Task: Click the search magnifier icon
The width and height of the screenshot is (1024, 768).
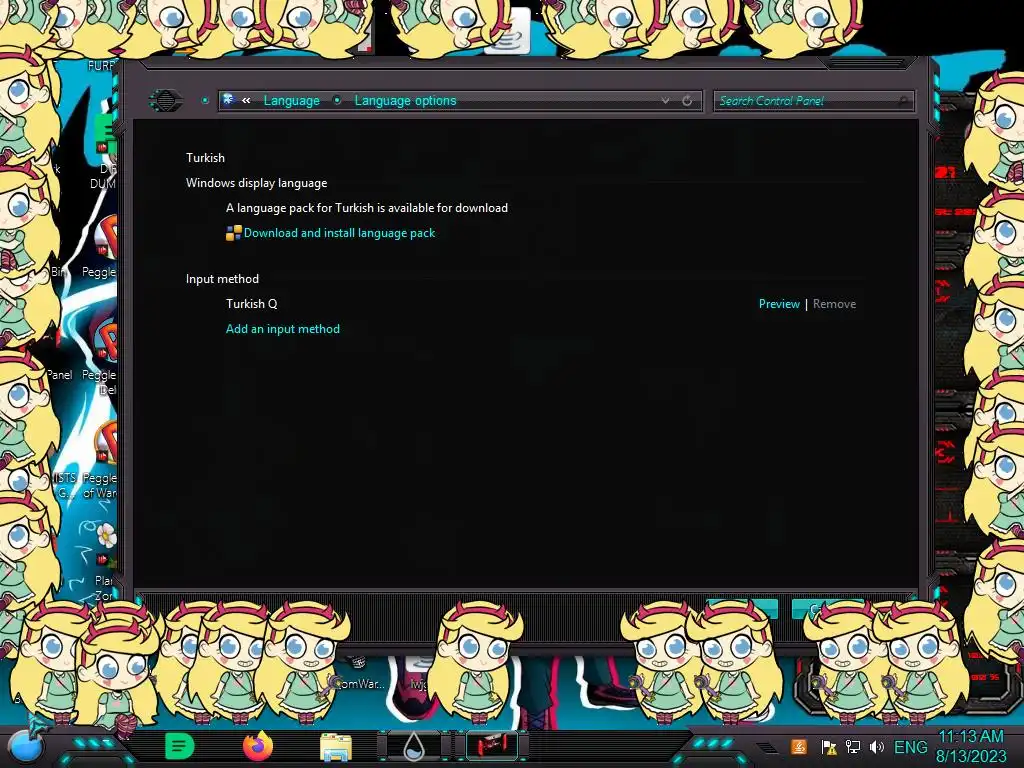Action: pyautogui.click(x=904, y=101)
